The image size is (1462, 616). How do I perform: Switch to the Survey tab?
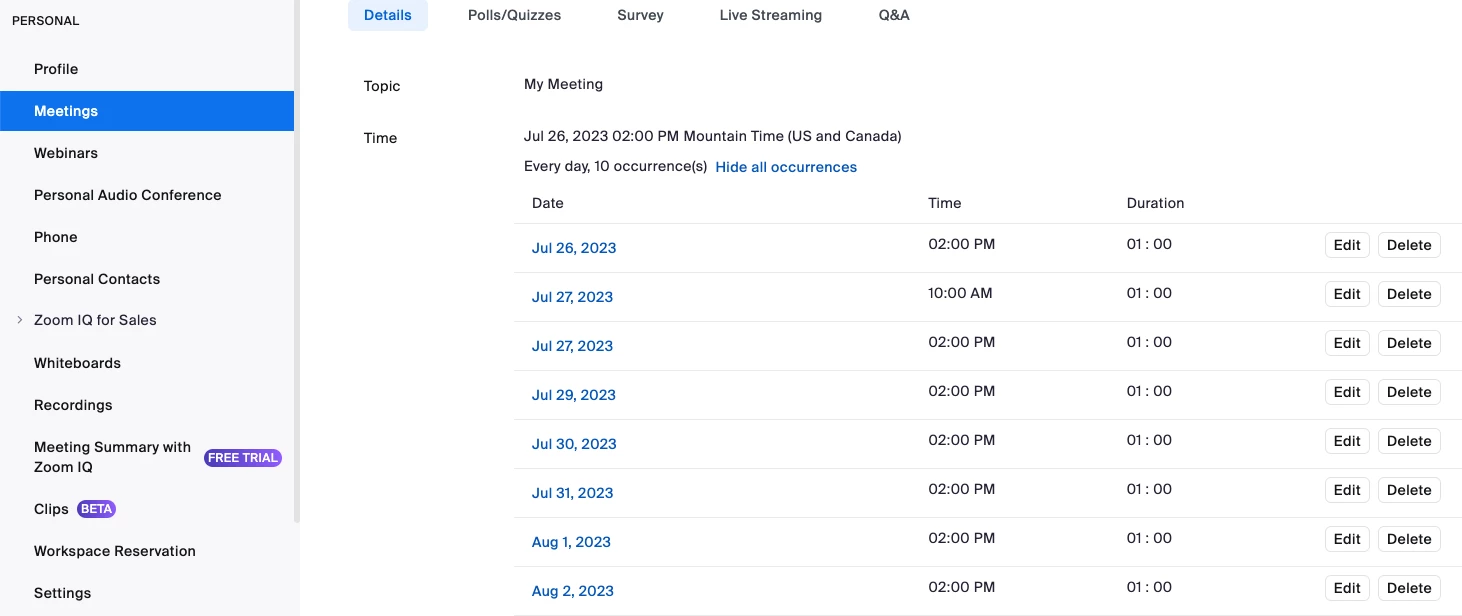click(640, 15)
